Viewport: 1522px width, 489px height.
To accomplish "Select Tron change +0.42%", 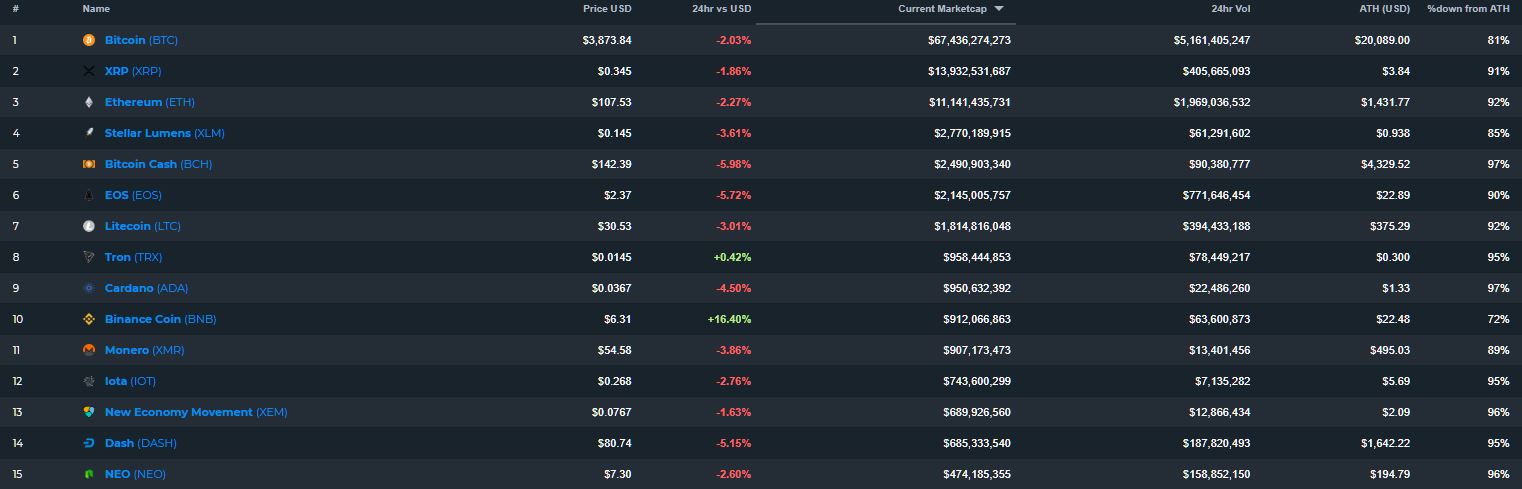I will coord(732,257).
